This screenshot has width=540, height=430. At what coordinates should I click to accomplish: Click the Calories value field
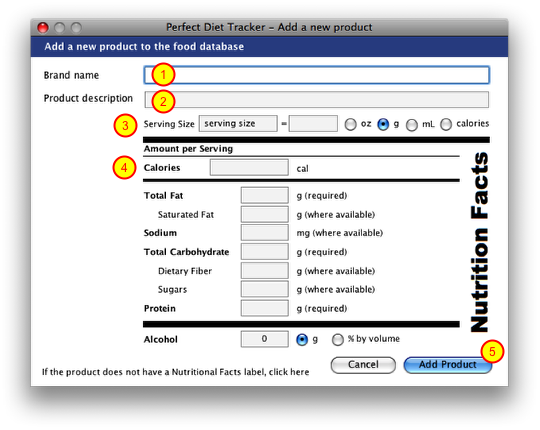point(249,167)
